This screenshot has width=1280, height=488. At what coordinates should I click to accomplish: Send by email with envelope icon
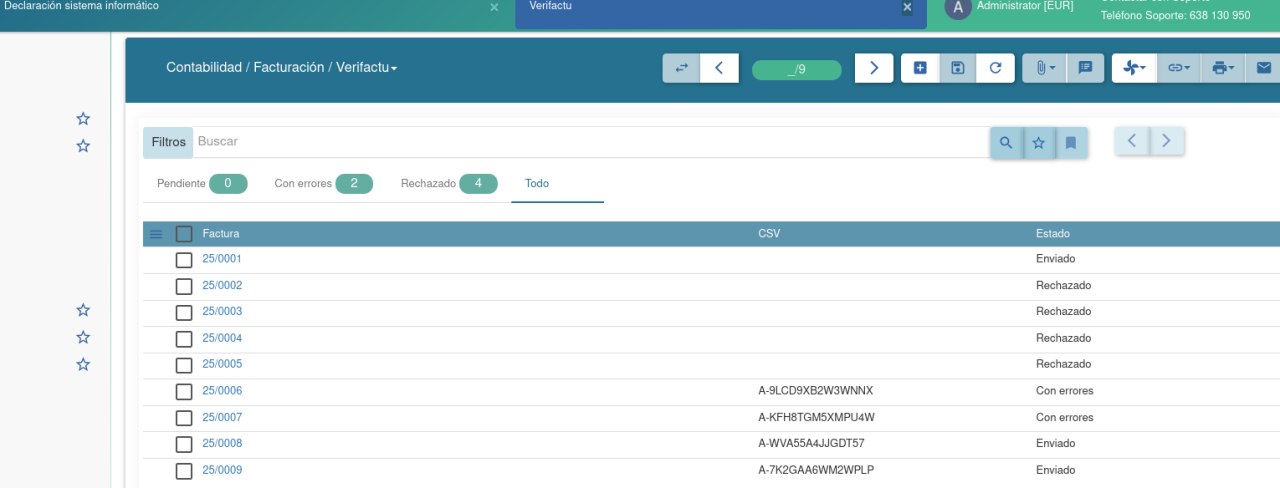click(x=1263, y=68)
